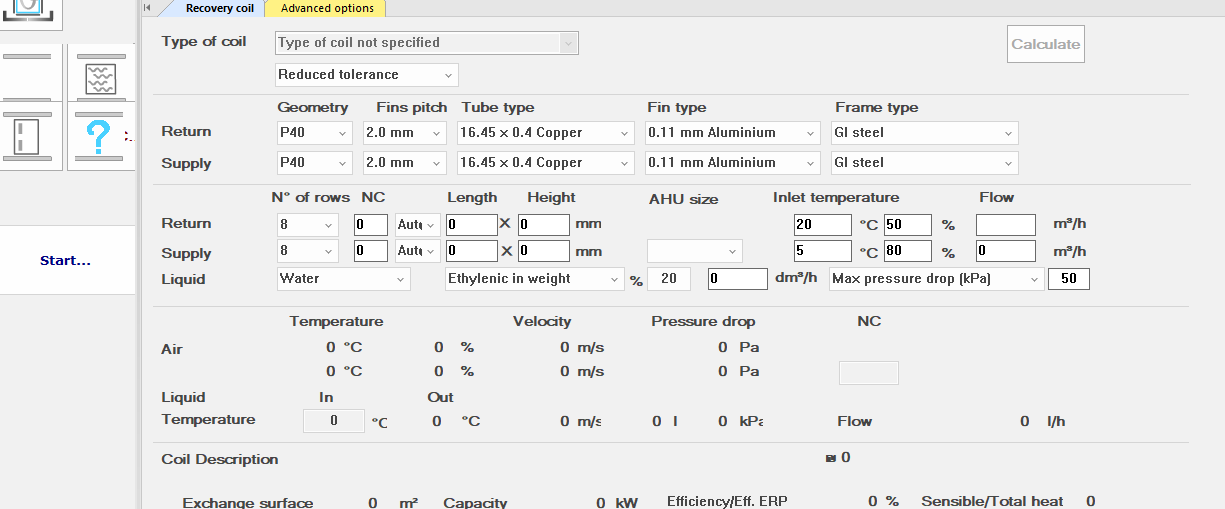1225x509 pixels.
Task: Click the small icon beside Coil Description value
Action: pyautogui.click(x=830, y=458)
